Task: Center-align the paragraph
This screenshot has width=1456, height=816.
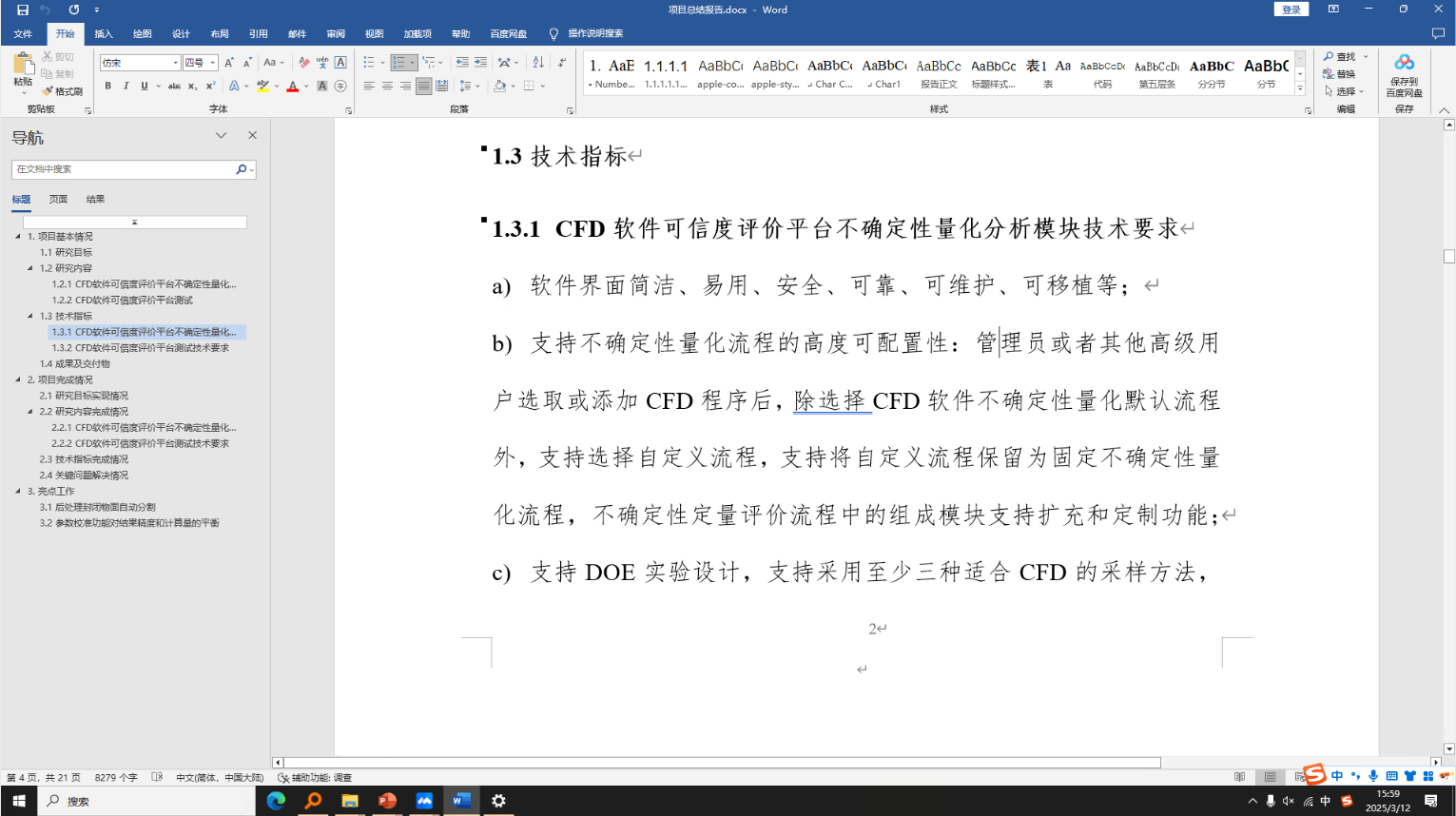Action: [387, 86]
